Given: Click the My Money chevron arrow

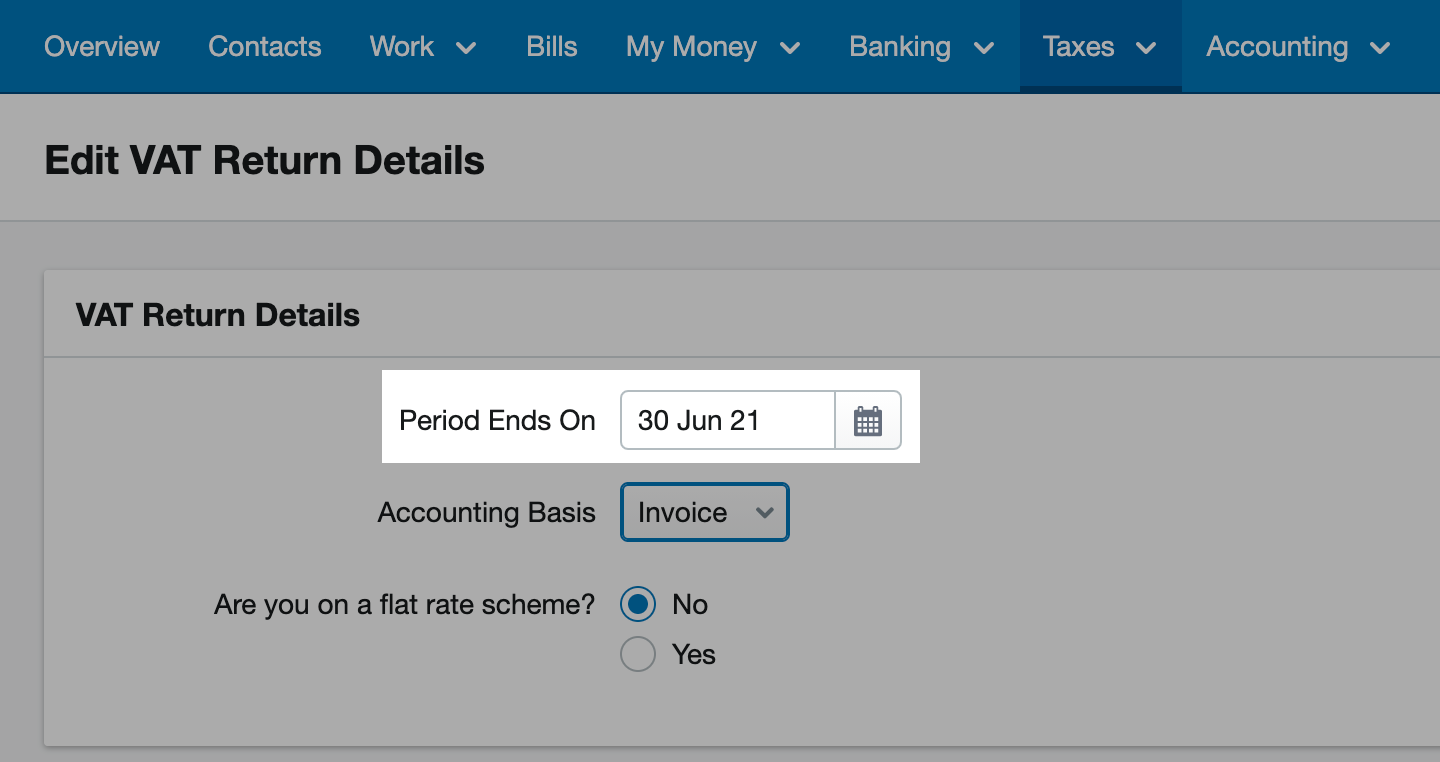Looking at the screenshot, I should click(x=790, y=47).
